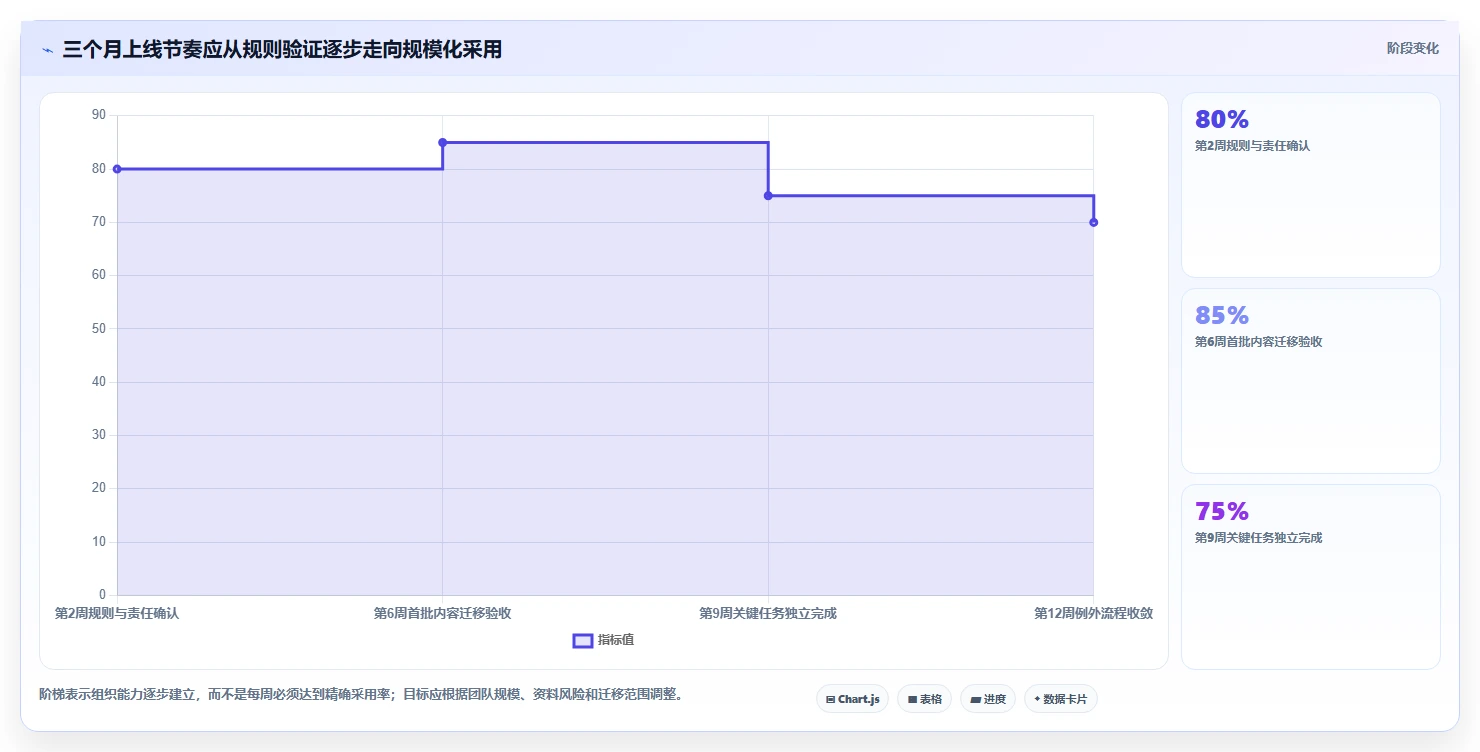Viewport: 1480px width, 752px height.
Task: Click the 75% value in the third card
Action: click(1222, 512)
